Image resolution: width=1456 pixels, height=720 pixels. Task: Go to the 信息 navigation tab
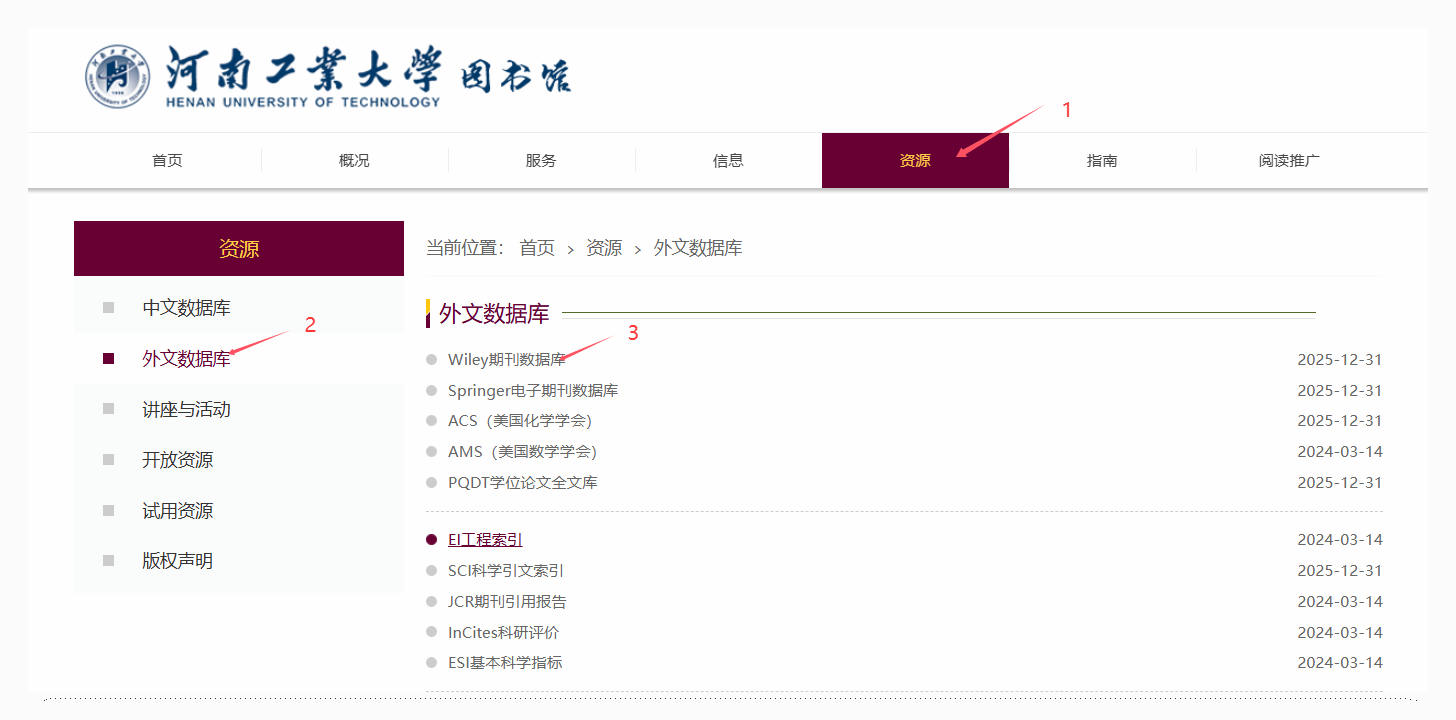728,160
